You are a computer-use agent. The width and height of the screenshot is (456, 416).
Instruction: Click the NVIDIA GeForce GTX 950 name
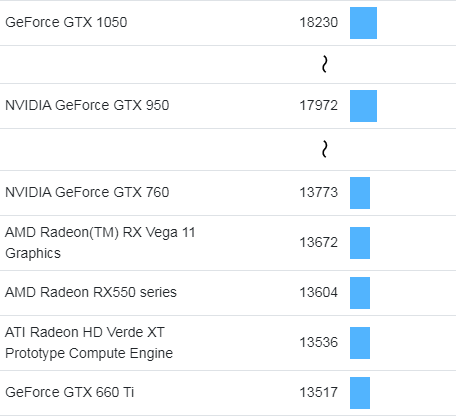click(x=87, y=105)
